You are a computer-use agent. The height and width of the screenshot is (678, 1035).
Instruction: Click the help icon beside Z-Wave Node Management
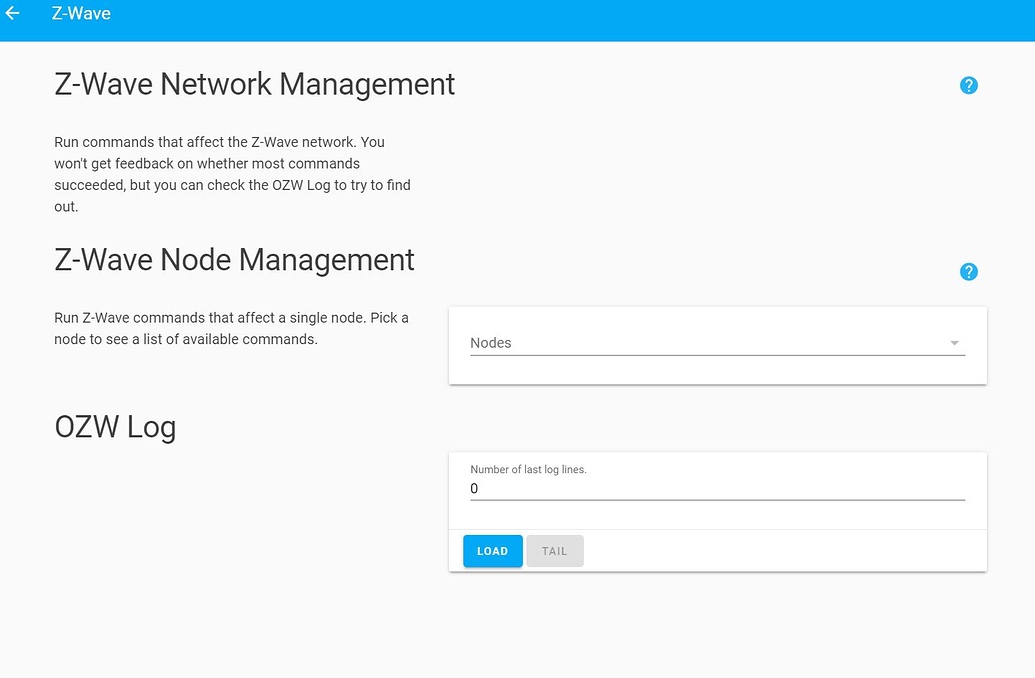[x=968, y=271]
